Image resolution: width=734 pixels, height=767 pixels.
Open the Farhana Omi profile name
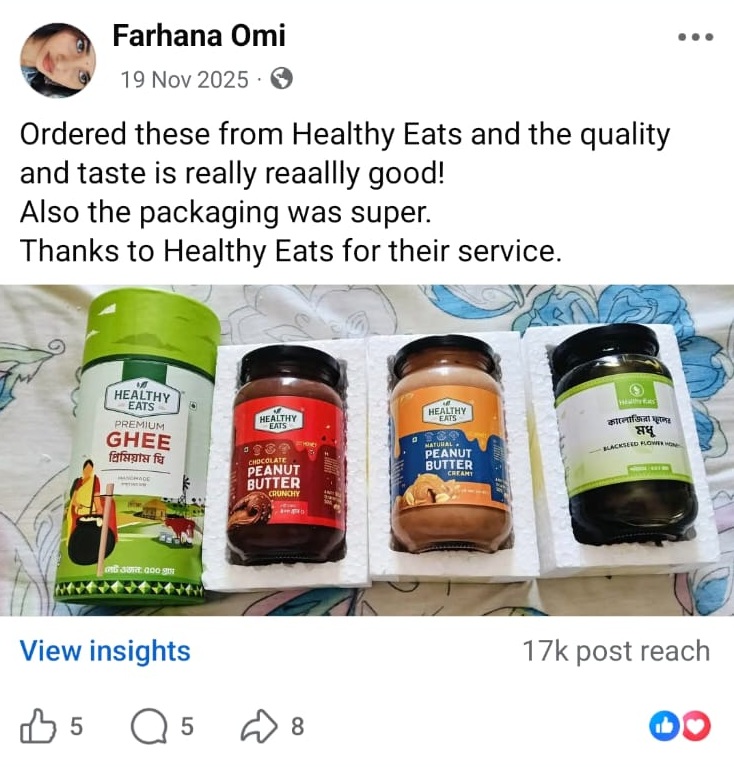[199, 36]
